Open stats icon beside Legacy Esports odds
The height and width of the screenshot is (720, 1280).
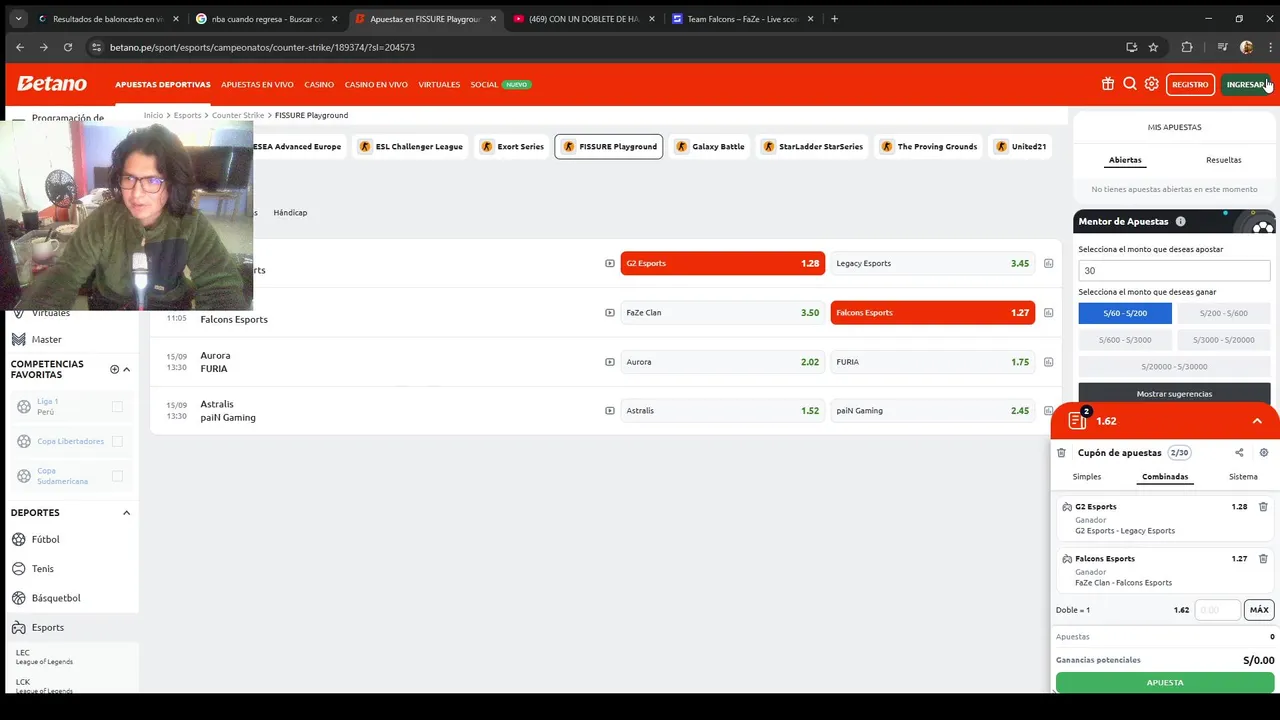[x=1048, y=263]
